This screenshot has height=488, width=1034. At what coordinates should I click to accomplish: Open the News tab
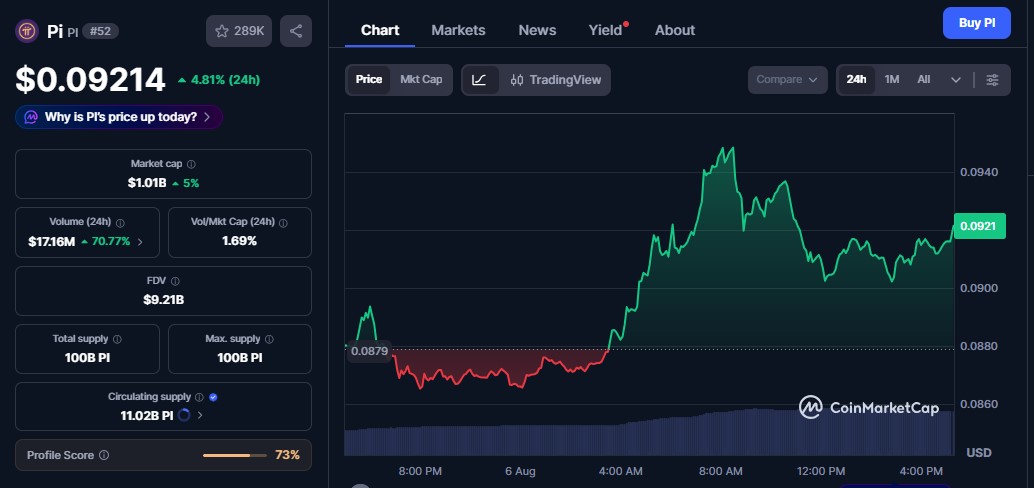click(537, 30)
